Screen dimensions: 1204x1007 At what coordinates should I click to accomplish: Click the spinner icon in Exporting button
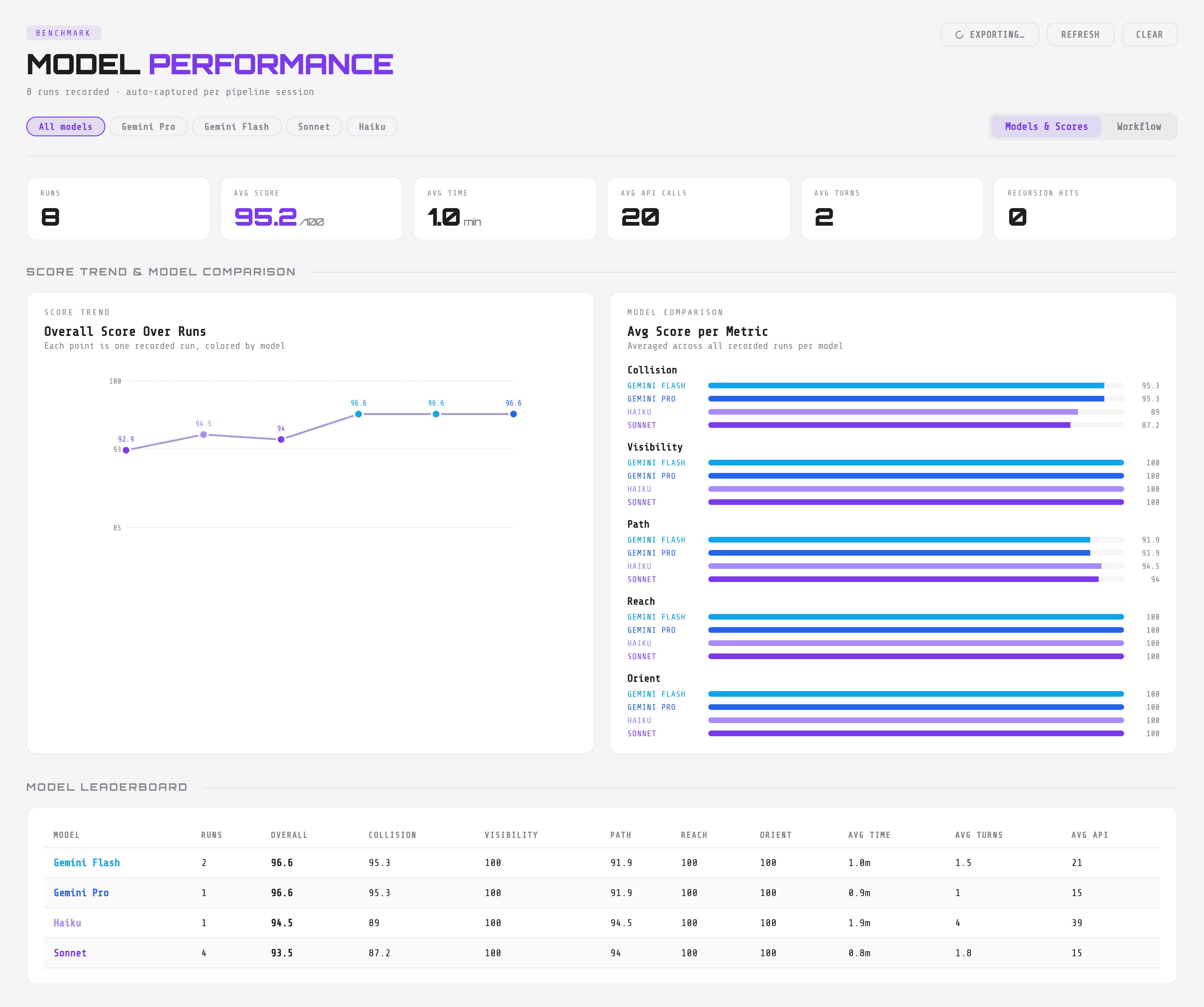pyautogui.click(x=959, y=35)
